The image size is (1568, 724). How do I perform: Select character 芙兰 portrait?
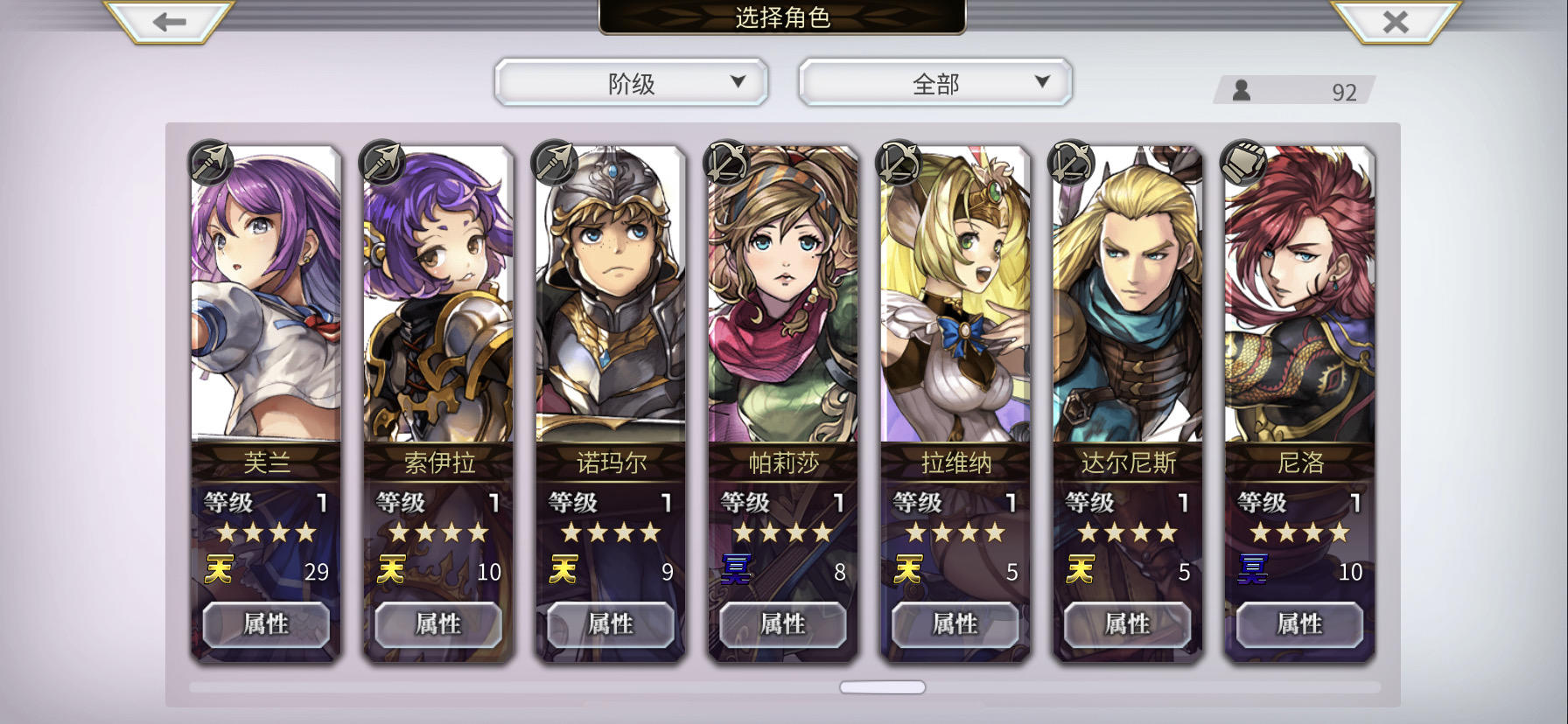click(266, 295)
